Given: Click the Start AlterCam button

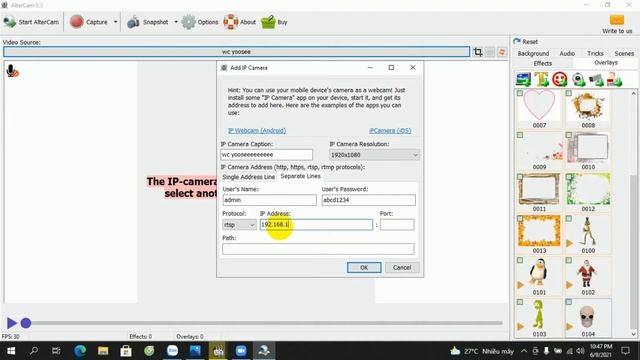Looking at the screenshot, I should (31, 22).
